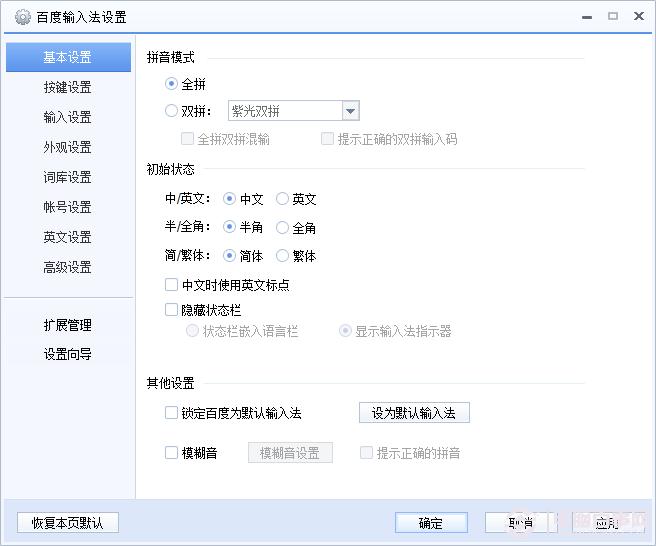Click the gear icon in title bar
The width and height of the screenshot is (656, 546).
pyautogui.click(x=23, y=17)
